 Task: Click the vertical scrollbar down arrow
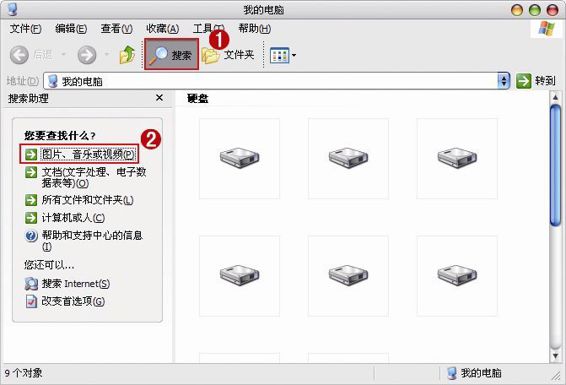(x=555, y=356)
